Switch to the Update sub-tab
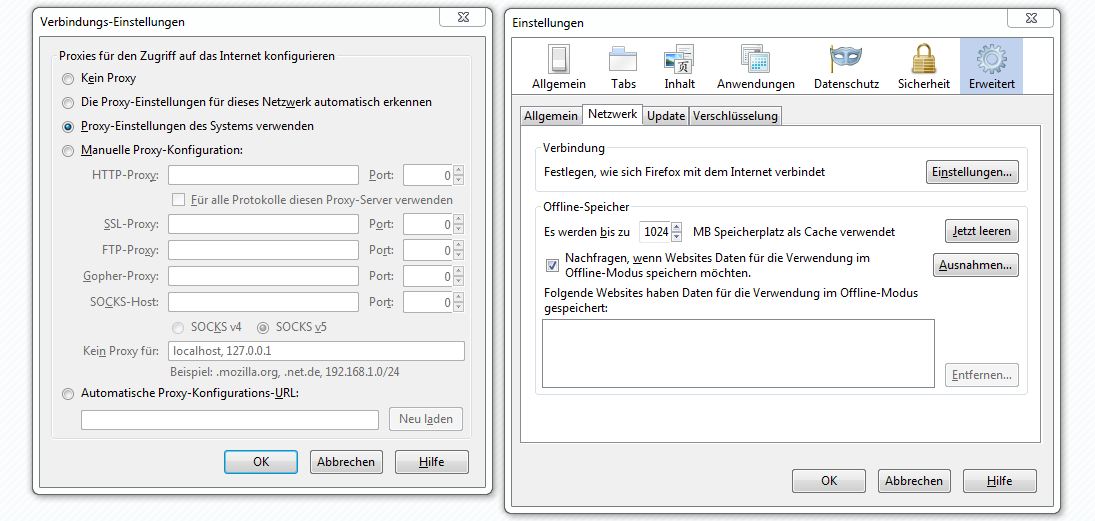Viewport: 1095px width, 521px height. 666,116
